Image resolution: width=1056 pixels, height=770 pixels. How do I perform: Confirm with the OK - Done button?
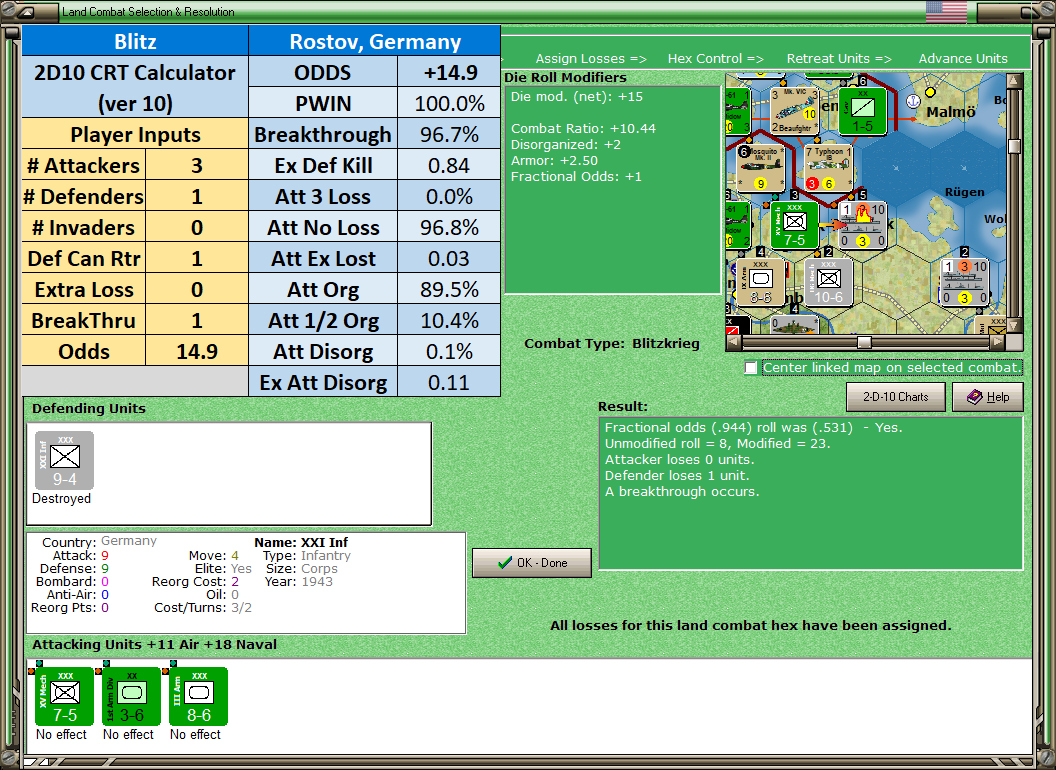(532, 563)
